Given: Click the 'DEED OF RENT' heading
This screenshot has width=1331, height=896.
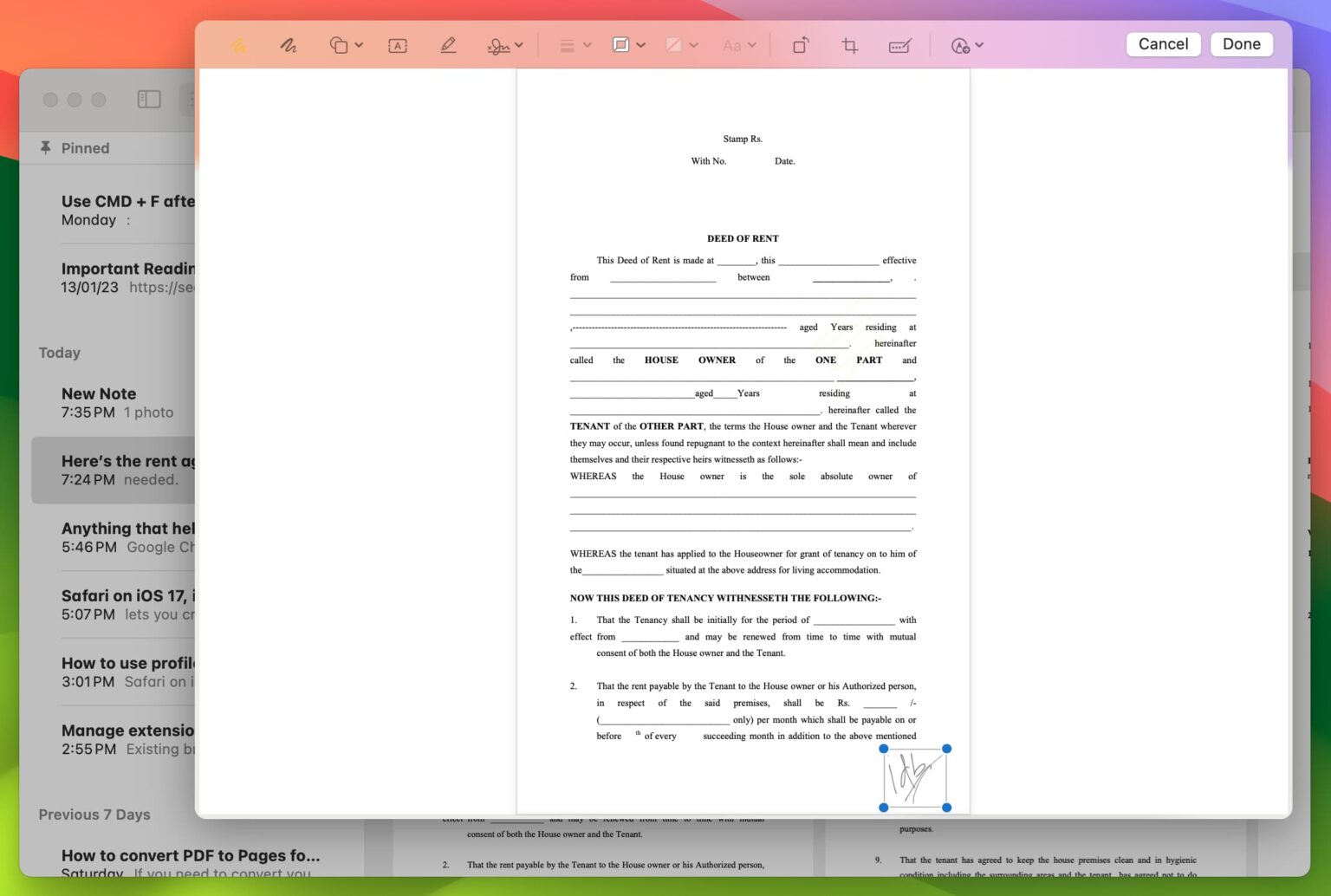Looking at the screenshot, I should point(743,238).
